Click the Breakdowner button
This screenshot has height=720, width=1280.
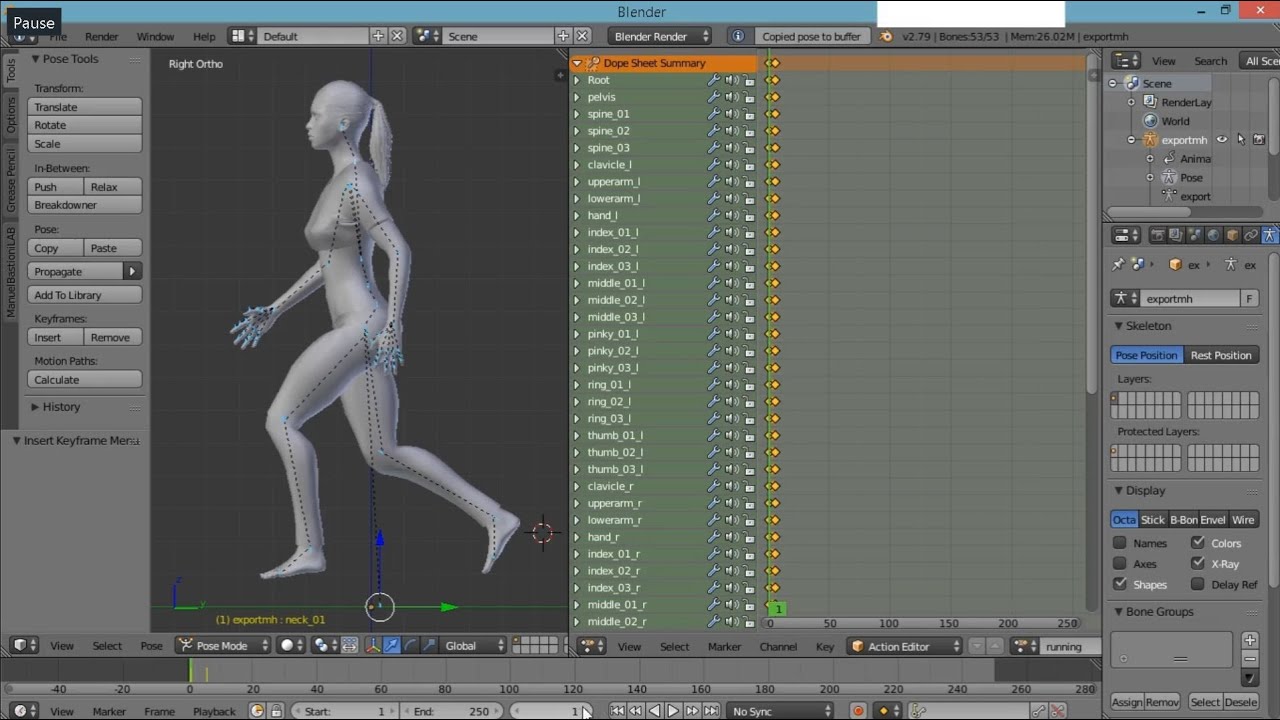click(x=85, y=205)
